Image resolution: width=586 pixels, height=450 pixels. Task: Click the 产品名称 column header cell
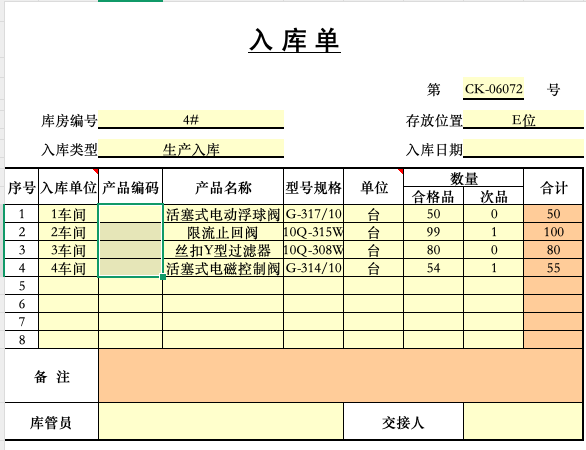(223, 187)
